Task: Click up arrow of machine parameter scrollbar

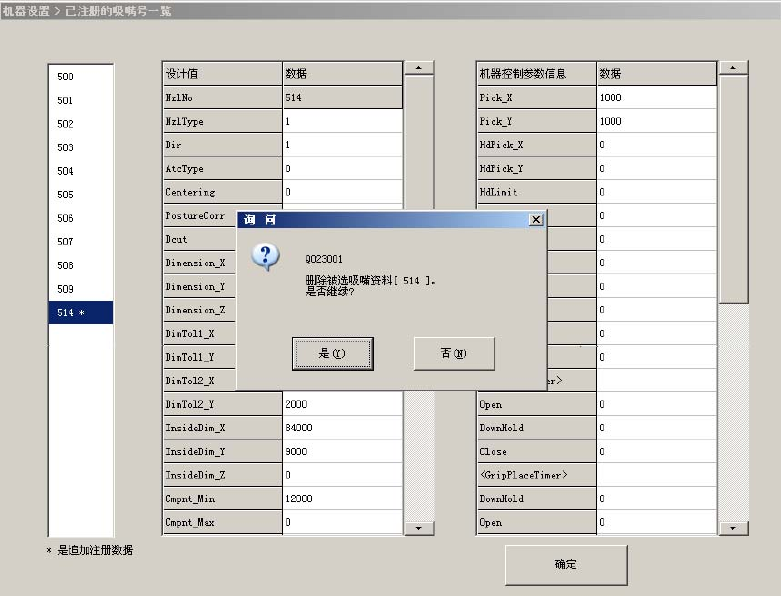Action: (733, 68)
